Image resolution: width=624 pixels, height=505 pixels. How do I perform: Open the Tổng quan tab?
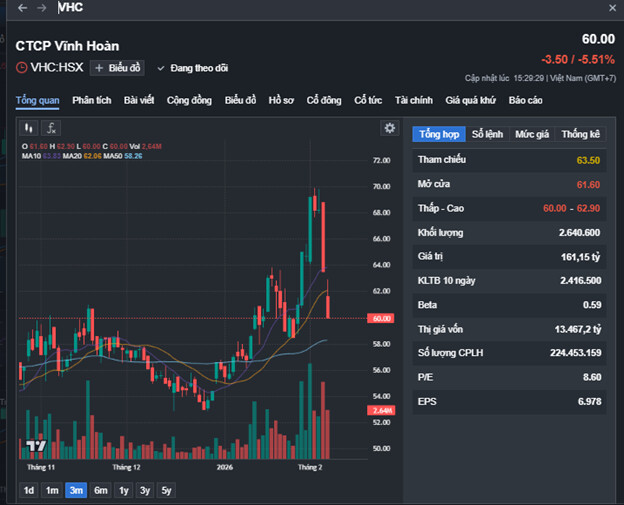[37, 100]
